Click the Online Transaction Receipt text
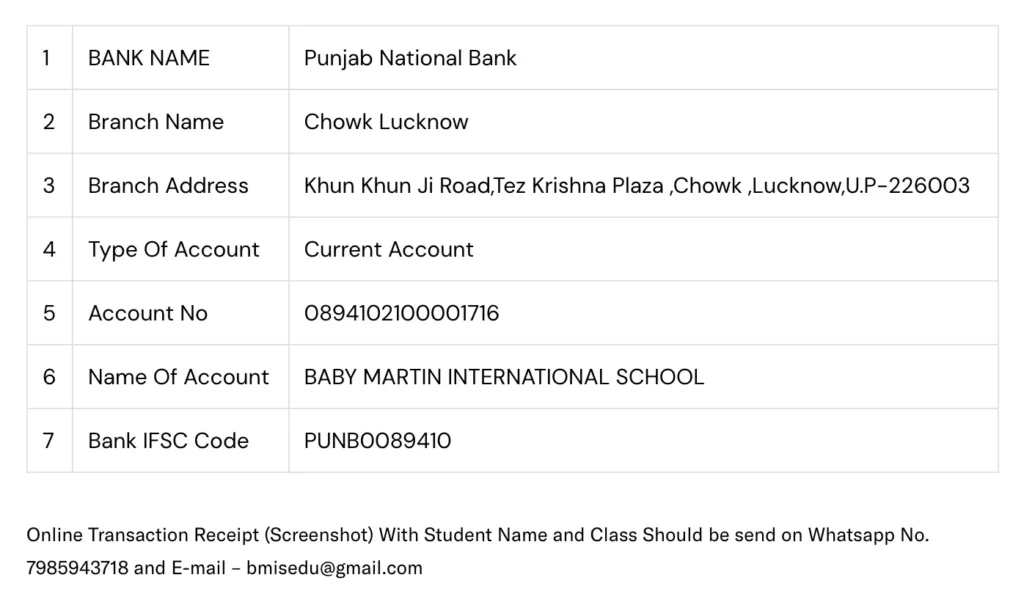The image size is (1024, 594). (x=200, y=535)
